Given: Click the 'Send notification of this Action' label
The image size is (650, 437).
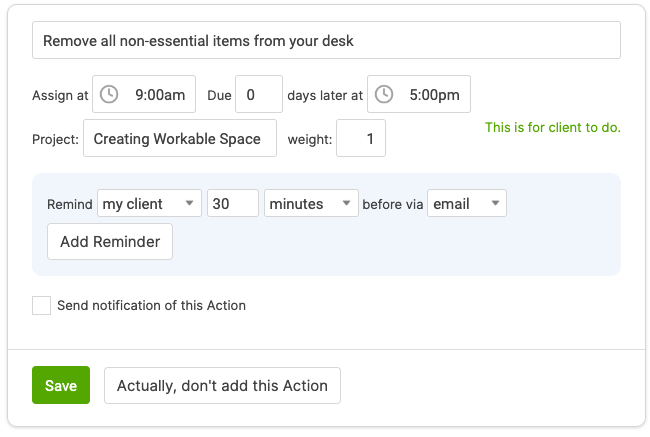Looking at the screenshot, I should point(151,306).
